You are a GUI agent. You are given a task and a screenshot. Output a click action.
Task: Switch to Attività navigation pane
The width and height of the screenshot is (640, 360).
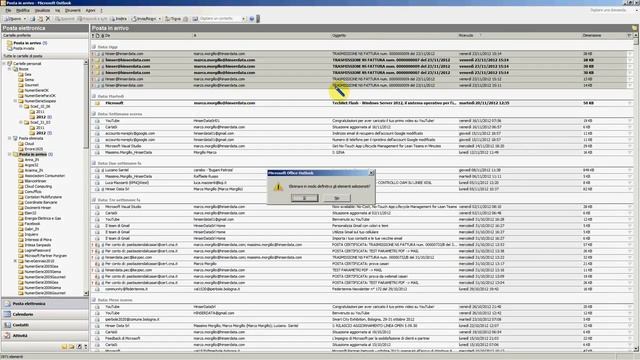(x=44, y=336)
